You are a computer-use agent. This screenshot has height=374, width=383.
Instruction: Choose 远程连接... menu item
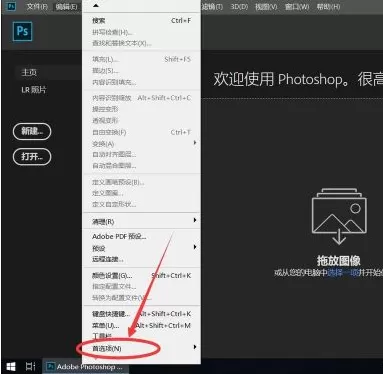point(141,259)
